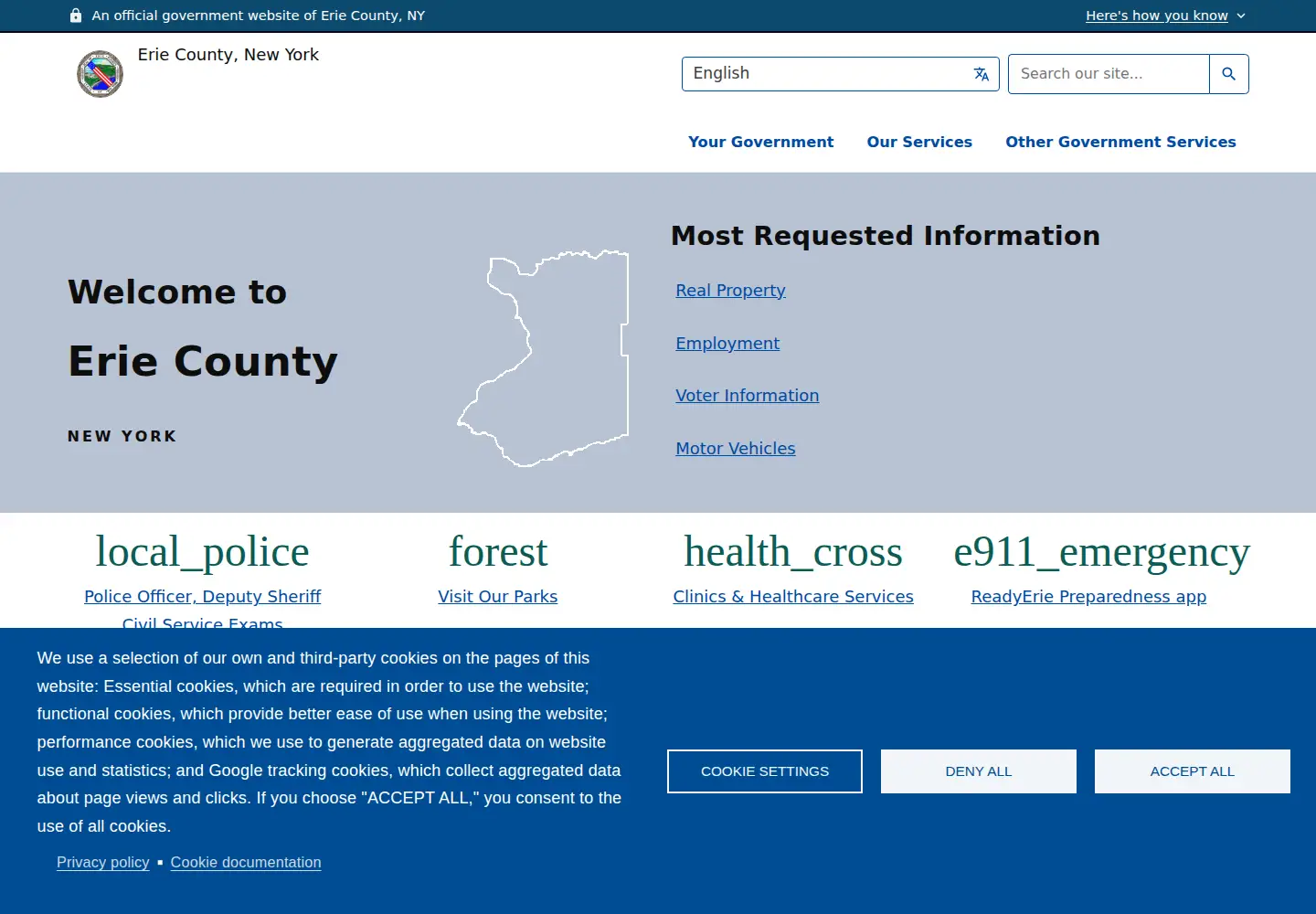The width and height of the screenshot is (1316, 914).
Task: Open the Motor Vehicles link
Action: (x=736, y=449)
